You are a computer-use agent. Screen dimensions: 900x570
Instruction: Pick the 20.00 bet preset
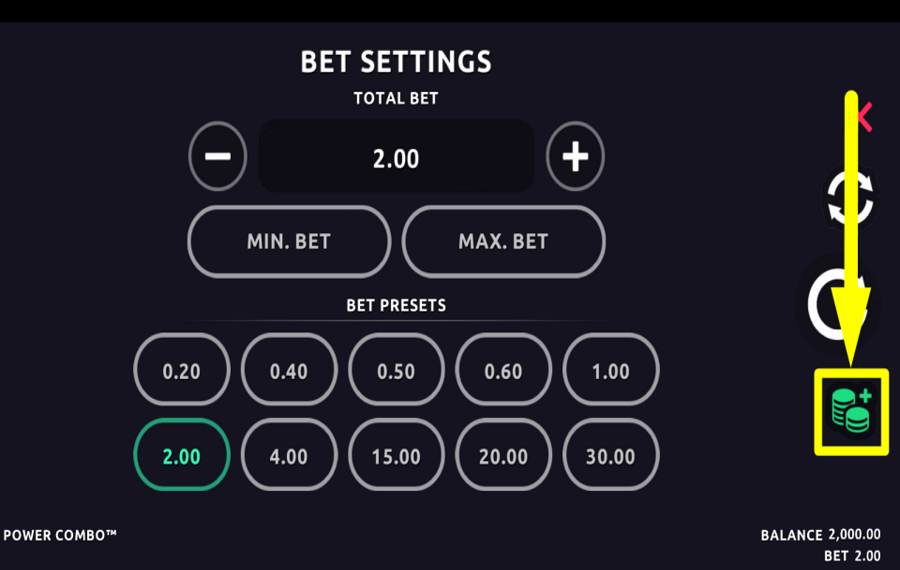[x=503, y=456]
